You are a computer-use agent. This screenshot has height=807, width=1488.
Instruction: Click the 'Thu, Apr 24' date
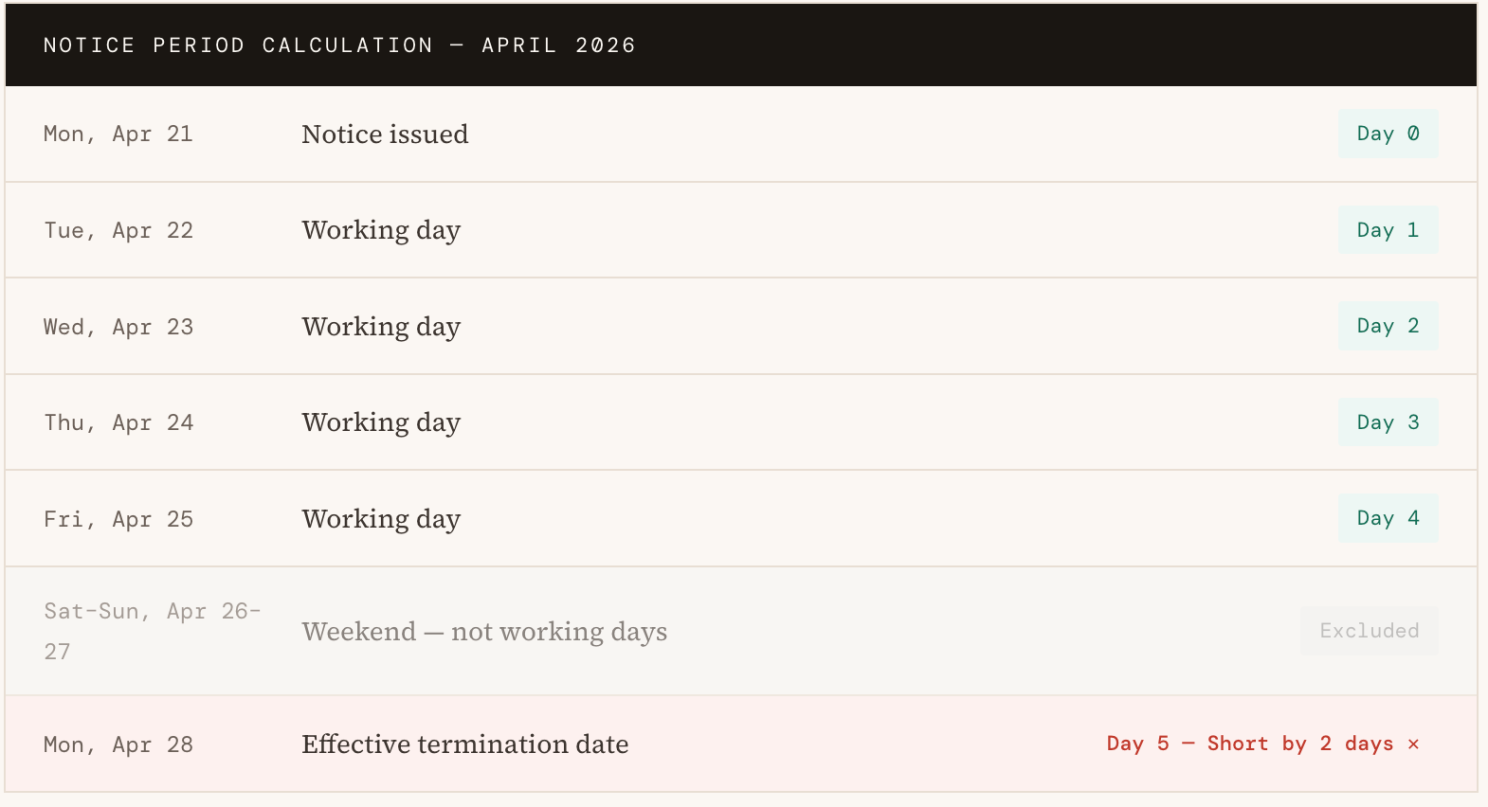click(118, 423)
